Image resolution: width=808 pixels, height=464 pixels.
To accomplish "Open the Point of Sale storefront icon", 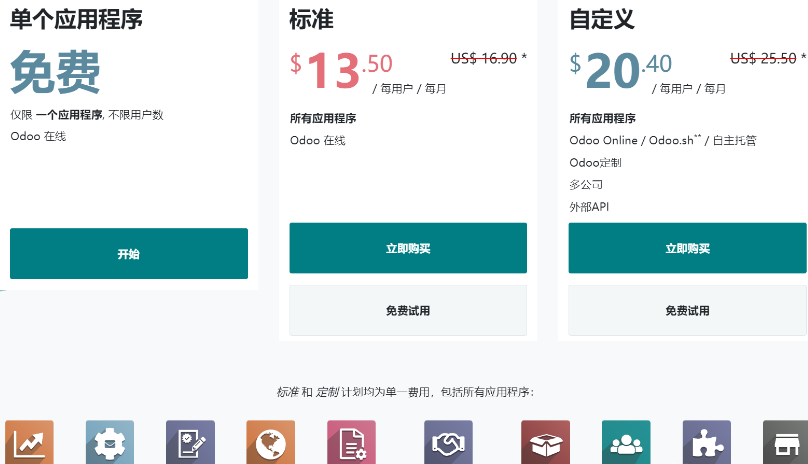I will click(785, 442).
